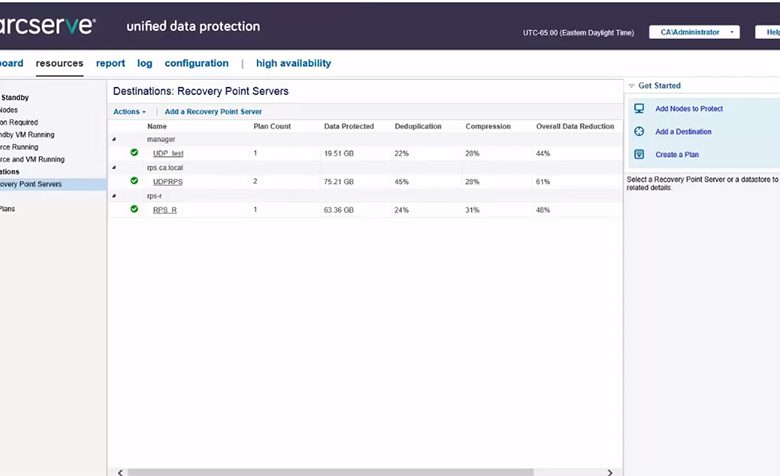This screenshot has height=476, width=780.
Task: Open the UDPRPS datastore link
Action: [168, 182]
